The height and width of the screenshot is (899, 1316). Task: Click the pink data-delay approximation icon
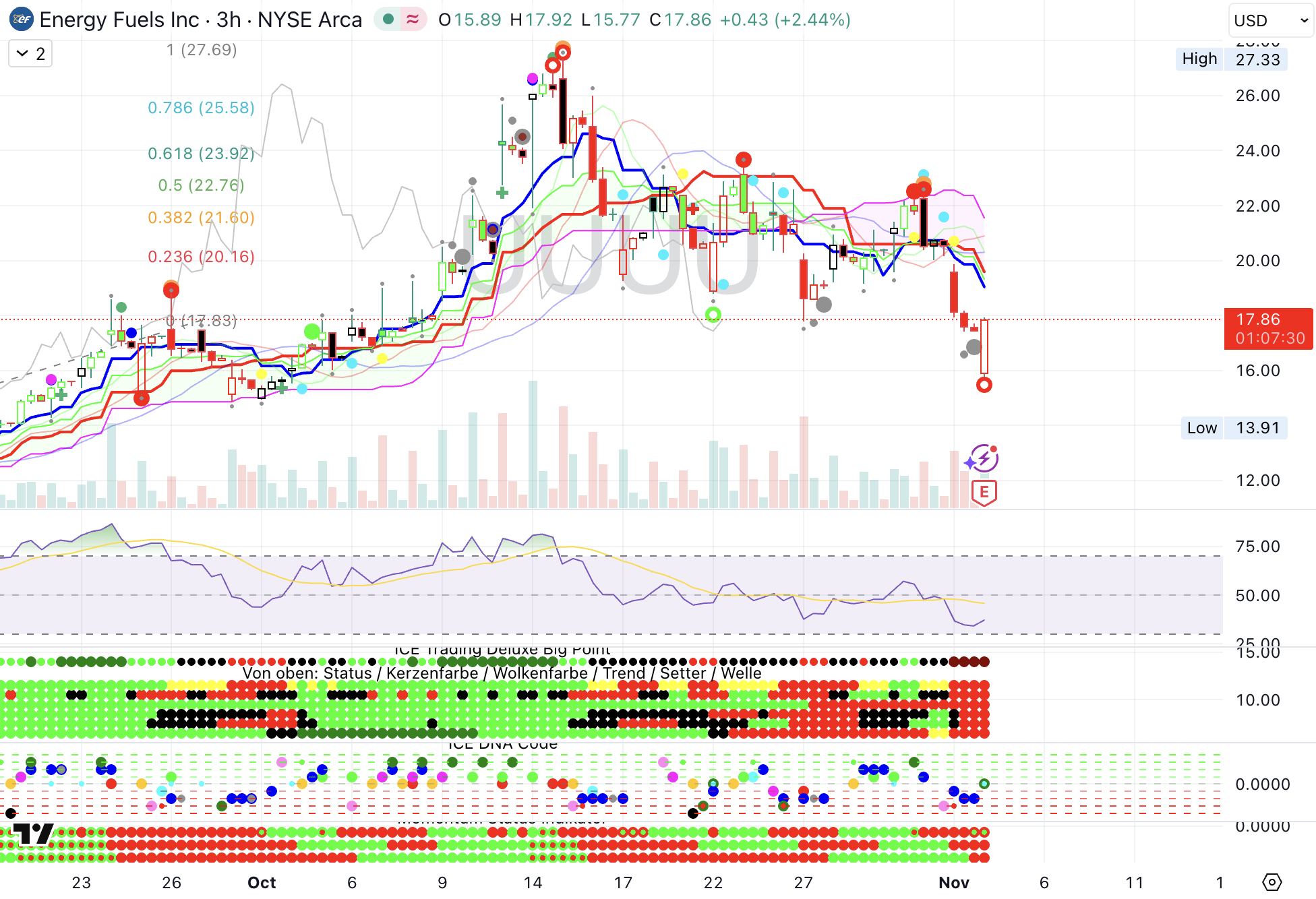coord(413,20)
